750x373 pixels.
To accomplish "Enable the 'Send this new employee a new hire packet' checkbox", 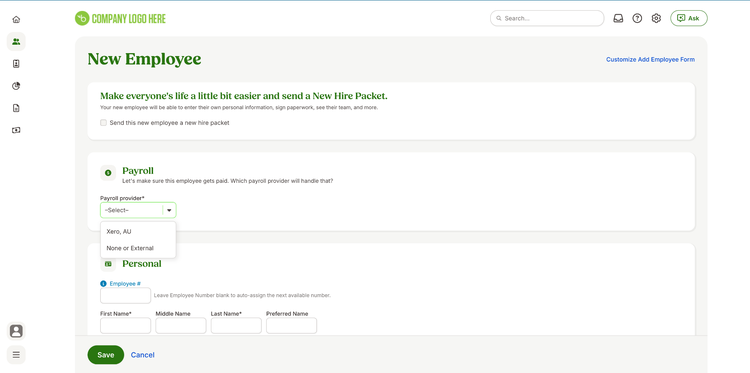I will [103, 123].
